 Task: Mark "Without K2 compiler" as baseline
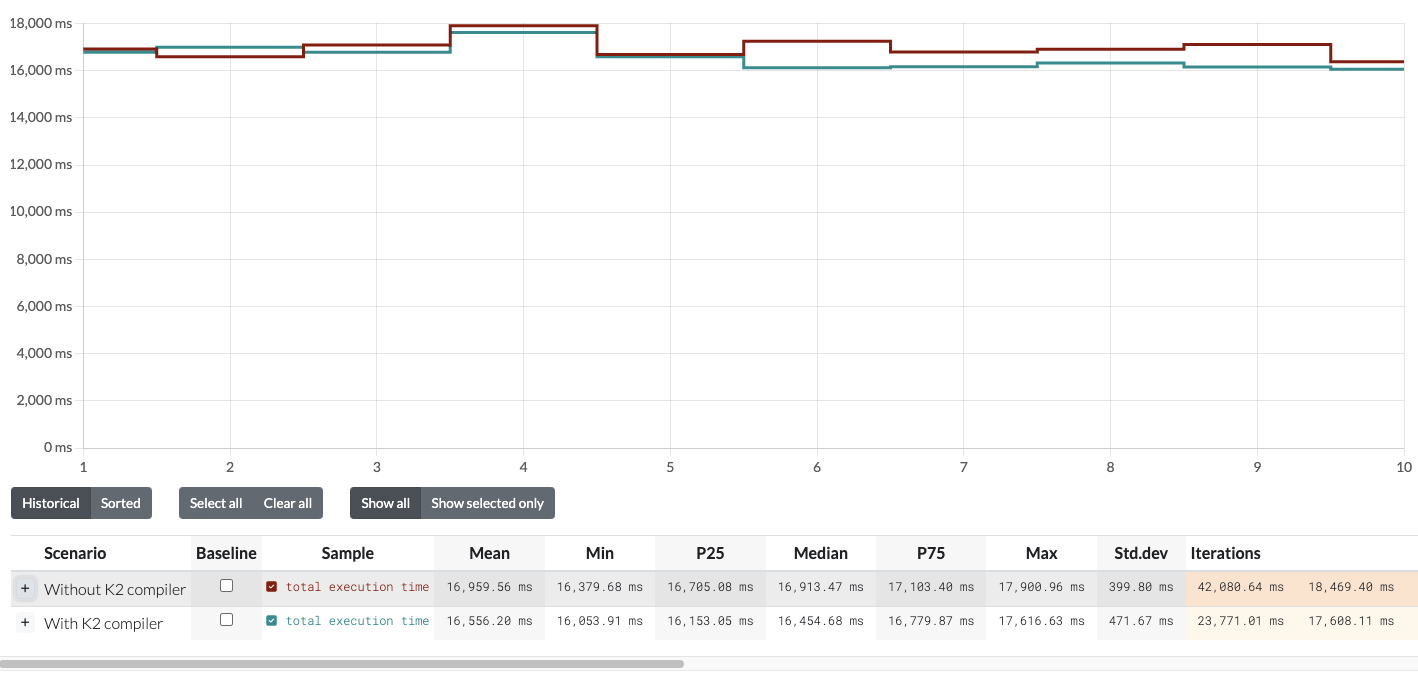(x=226, y=586)
